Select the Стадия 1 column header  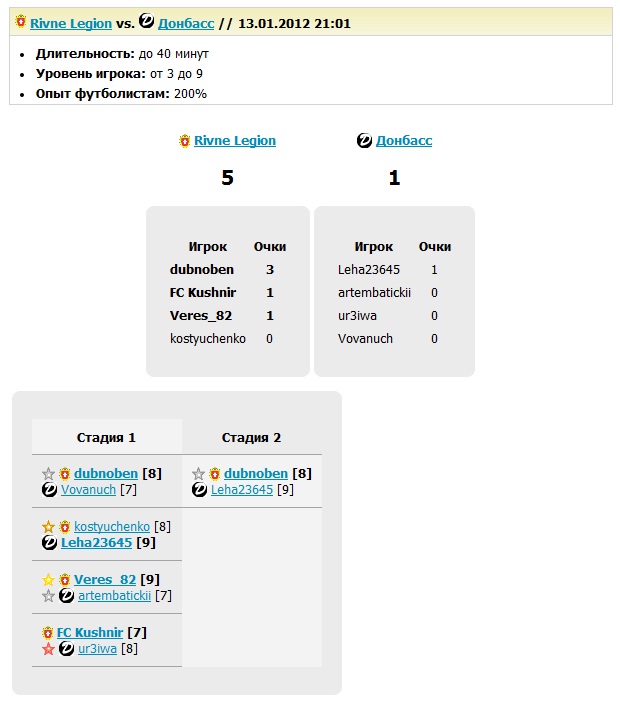pyautogui.click(x=106, y=437)
